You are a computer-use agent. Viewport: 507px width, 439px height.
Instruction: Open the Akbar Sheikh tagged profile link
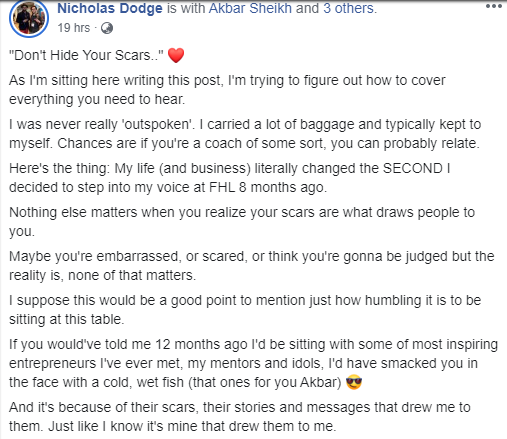tap(250, 8)
